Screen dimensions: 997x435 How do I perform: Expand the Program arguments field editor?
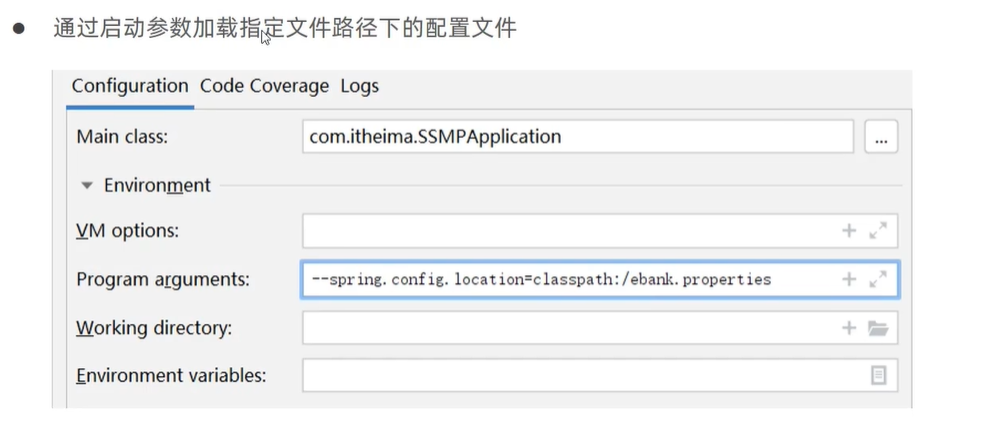point(878,279)
